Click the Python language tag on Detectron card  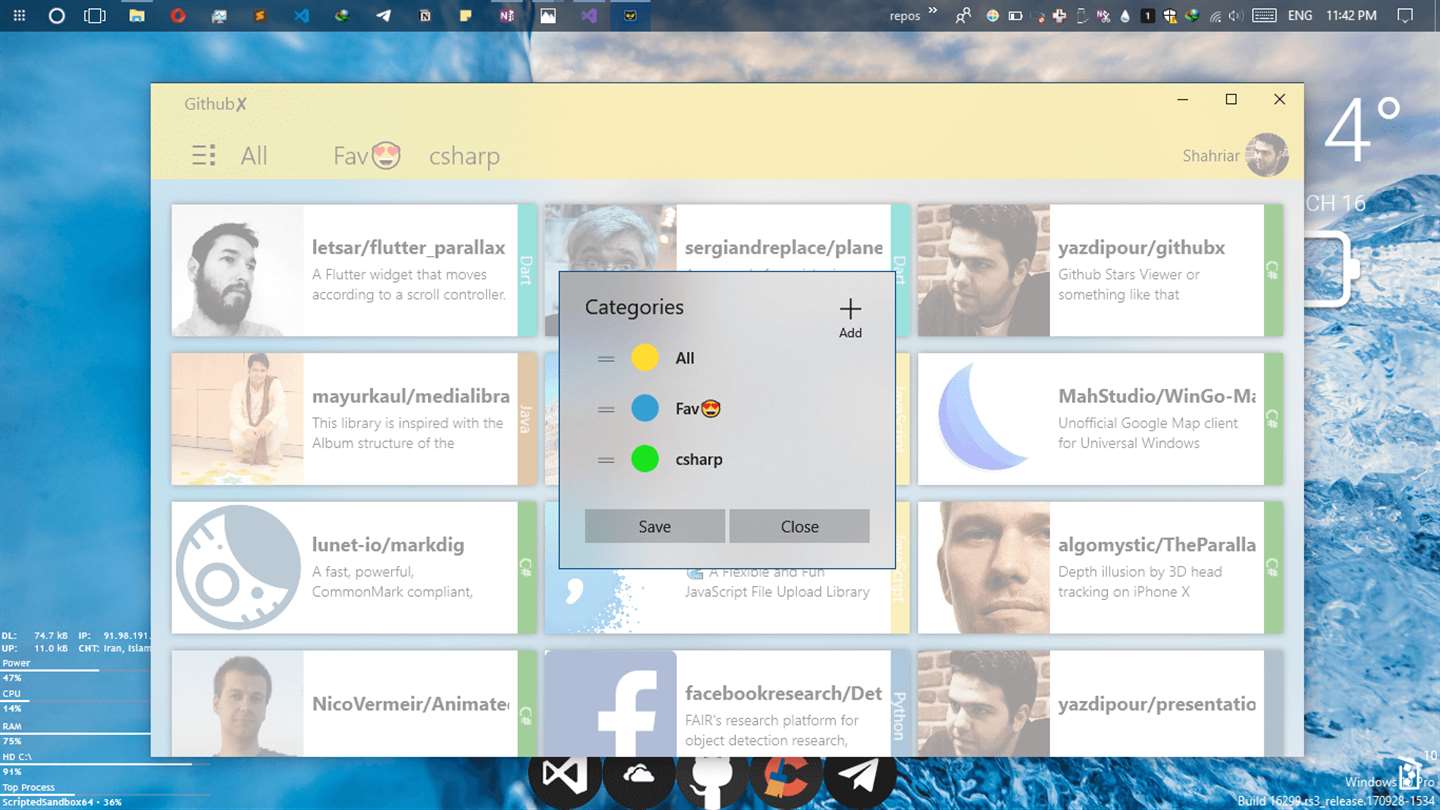[x=899, y=704]
